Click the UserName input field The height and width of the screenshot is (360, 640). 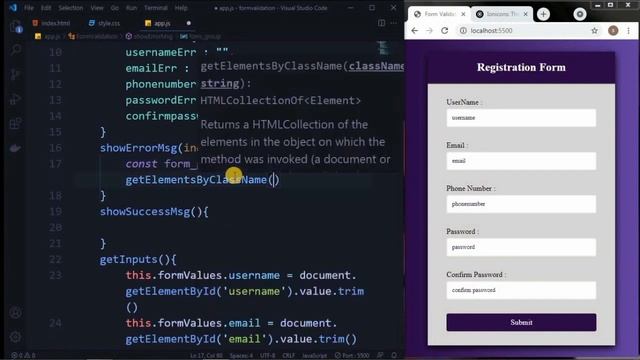tap(521, 118)
